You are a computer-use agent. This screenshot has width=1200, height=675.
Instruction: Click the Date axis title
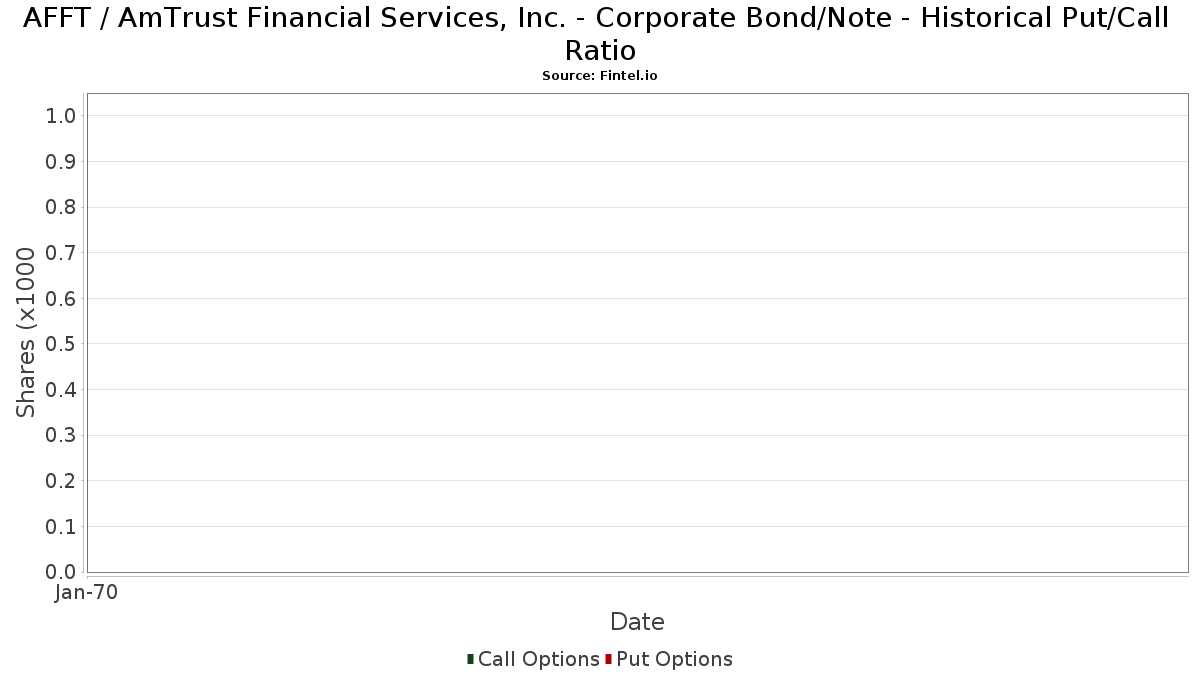[x=637, y=622]
